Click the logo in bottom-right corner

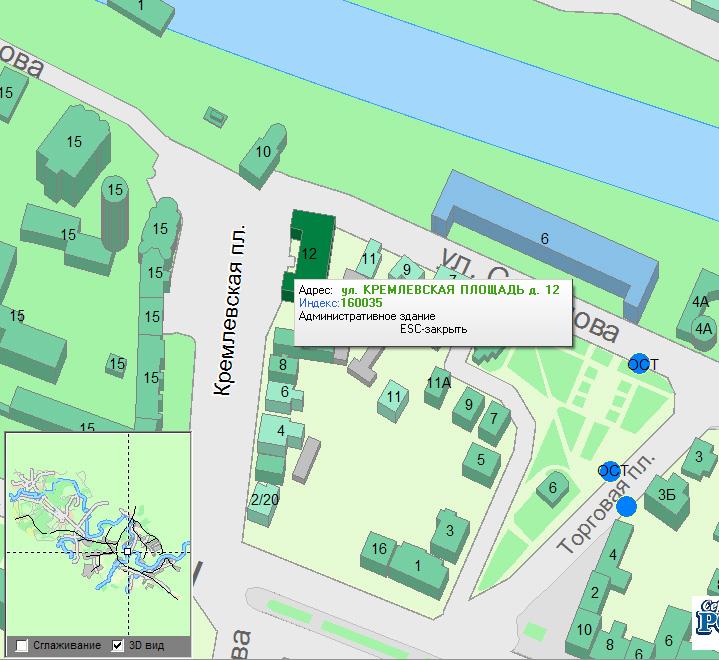click(705, 620)
